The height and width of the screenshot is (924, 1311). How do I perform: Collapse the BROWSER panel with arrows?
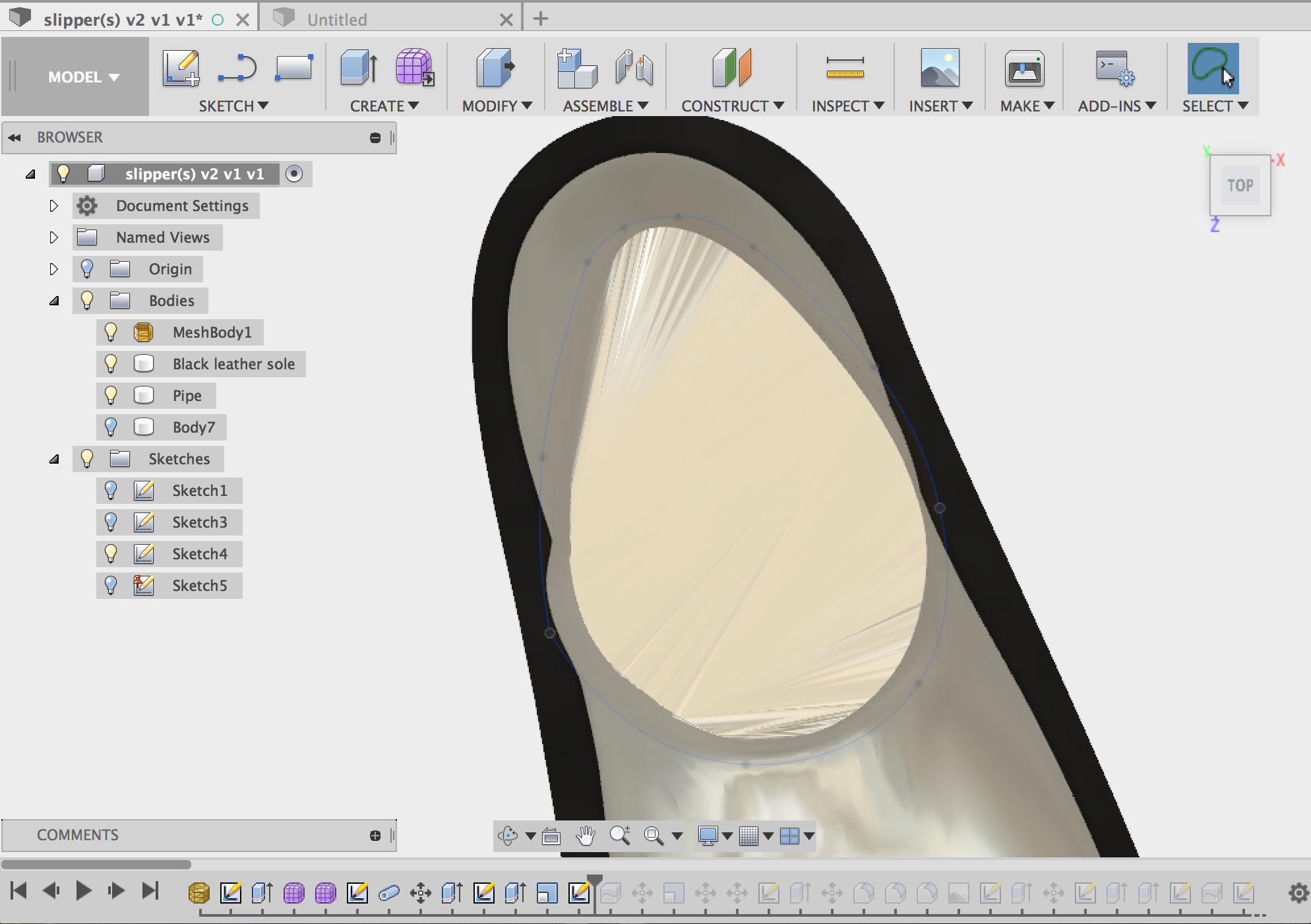(15, 137)
